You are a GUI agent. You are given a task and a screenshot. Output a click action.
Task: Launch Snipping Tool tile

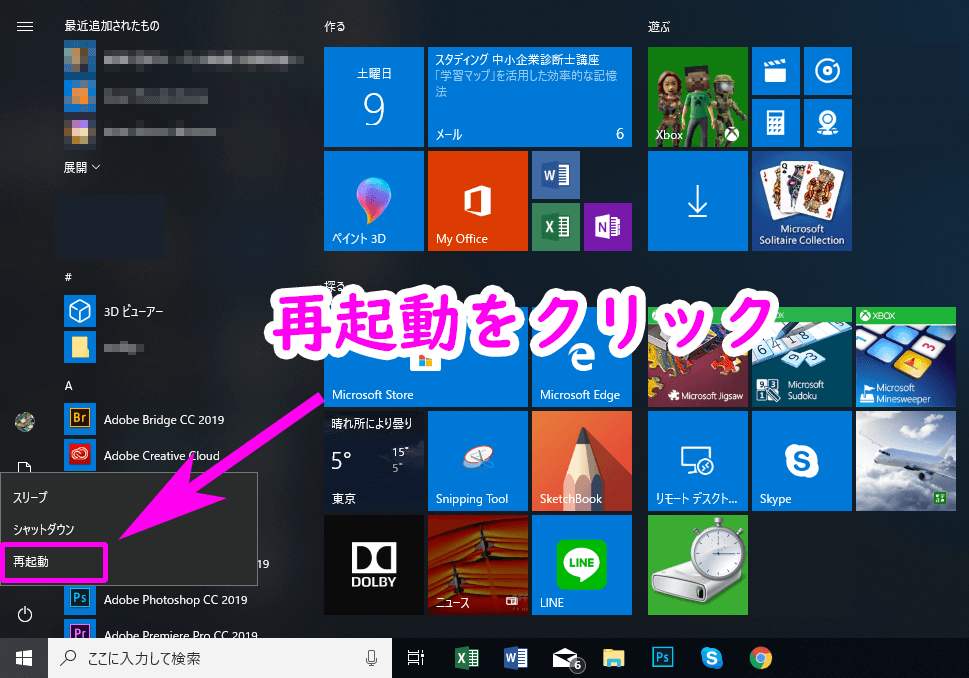[x=478, y=461]
